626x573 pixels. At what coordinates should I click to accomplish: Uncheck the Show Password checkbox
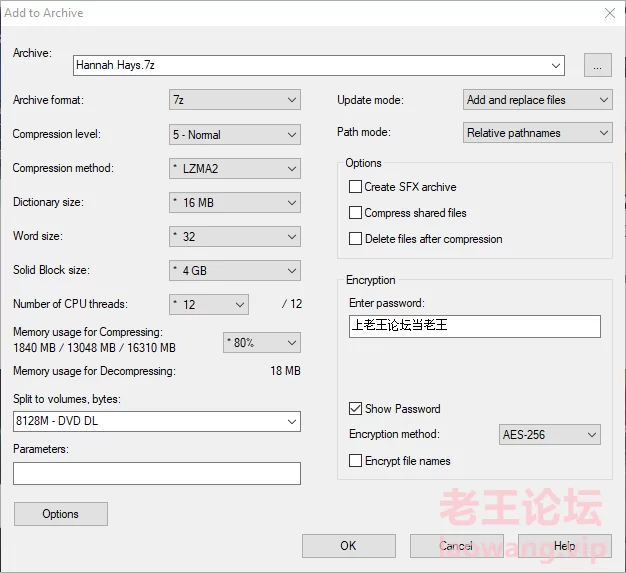355,408
